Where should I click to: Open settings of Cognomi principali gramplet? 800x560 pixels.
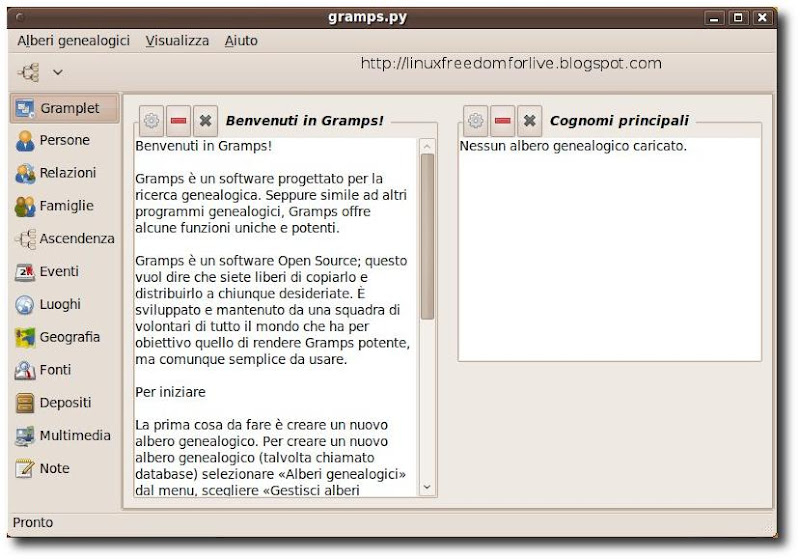[x=476, y=121]
